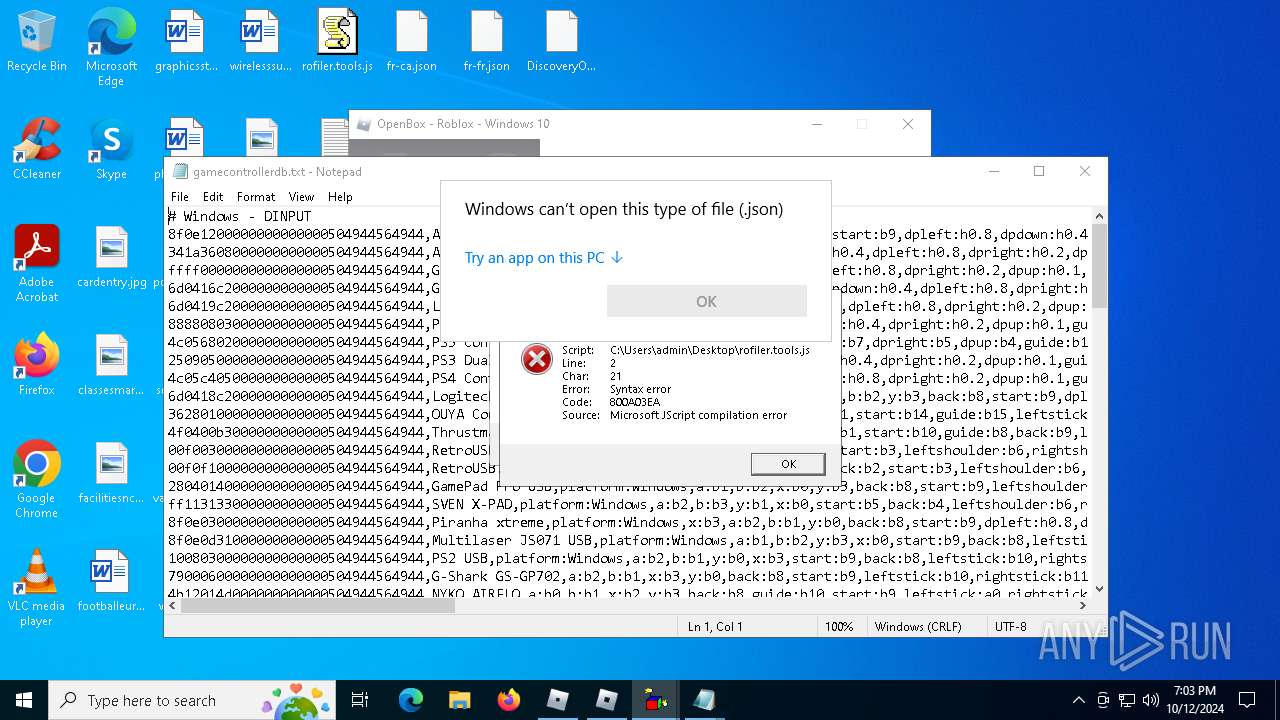
Task: Open Notepad Help menu
Action: [x=340, y=197]
